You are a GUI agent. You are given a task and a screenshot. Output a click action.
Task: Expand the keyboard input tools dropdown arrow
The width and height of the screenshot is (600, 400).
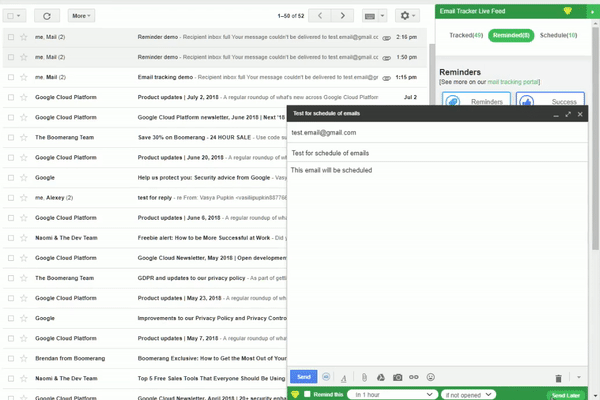(382, 16)
